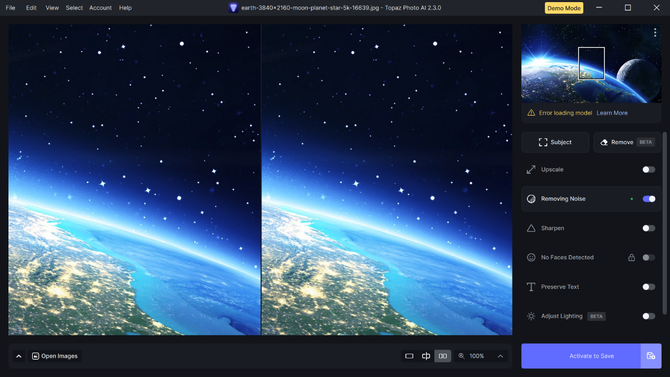670x377 pixels.
Task: Click the navigator thumbnail preview
Action: [x=591, y=63]
